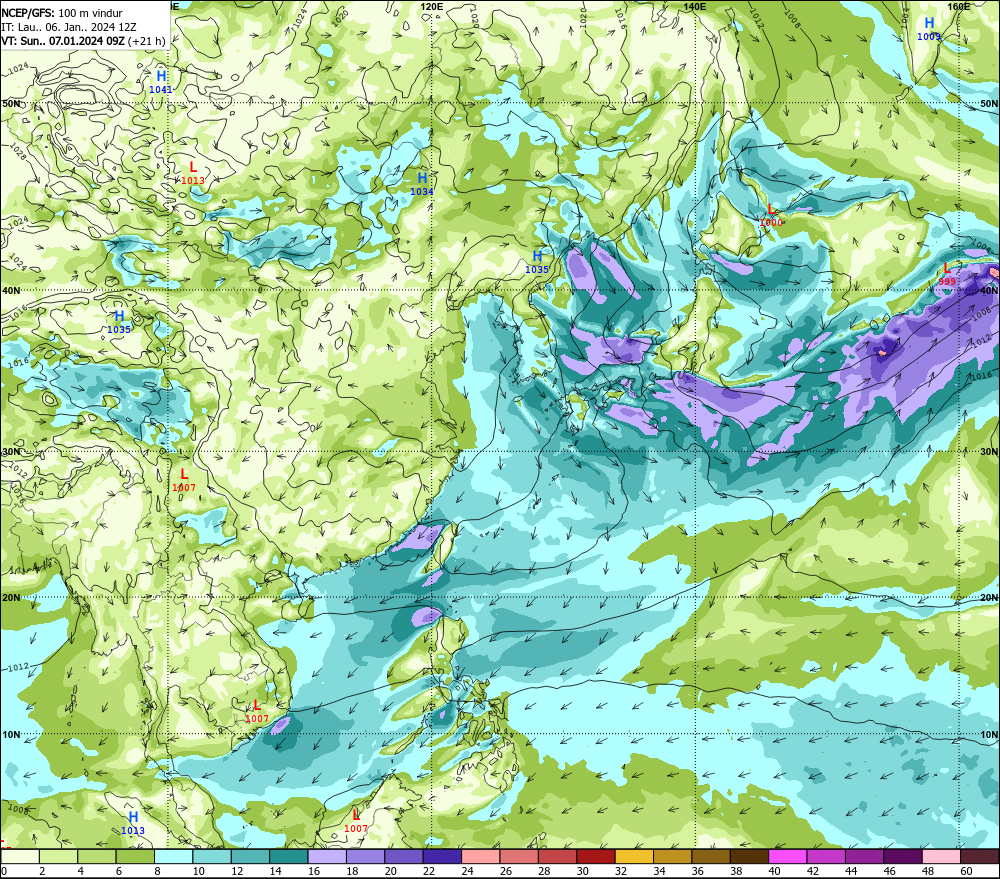Select the L 1000 low pressure marker
This screenshot has height=879, width=1000.
coord(771,215)
